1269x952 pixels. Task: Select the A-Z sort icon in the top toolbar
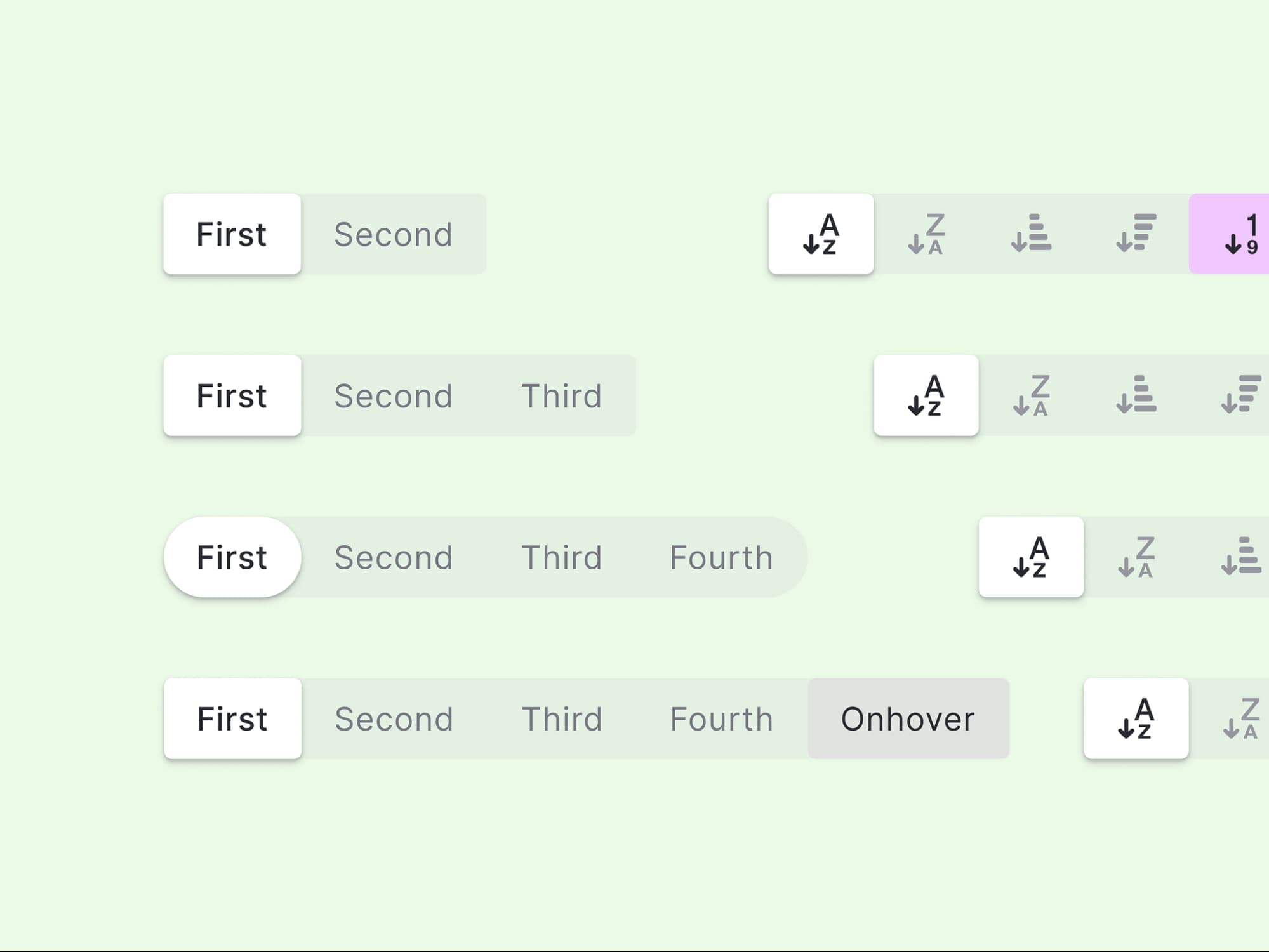(821, 235)
